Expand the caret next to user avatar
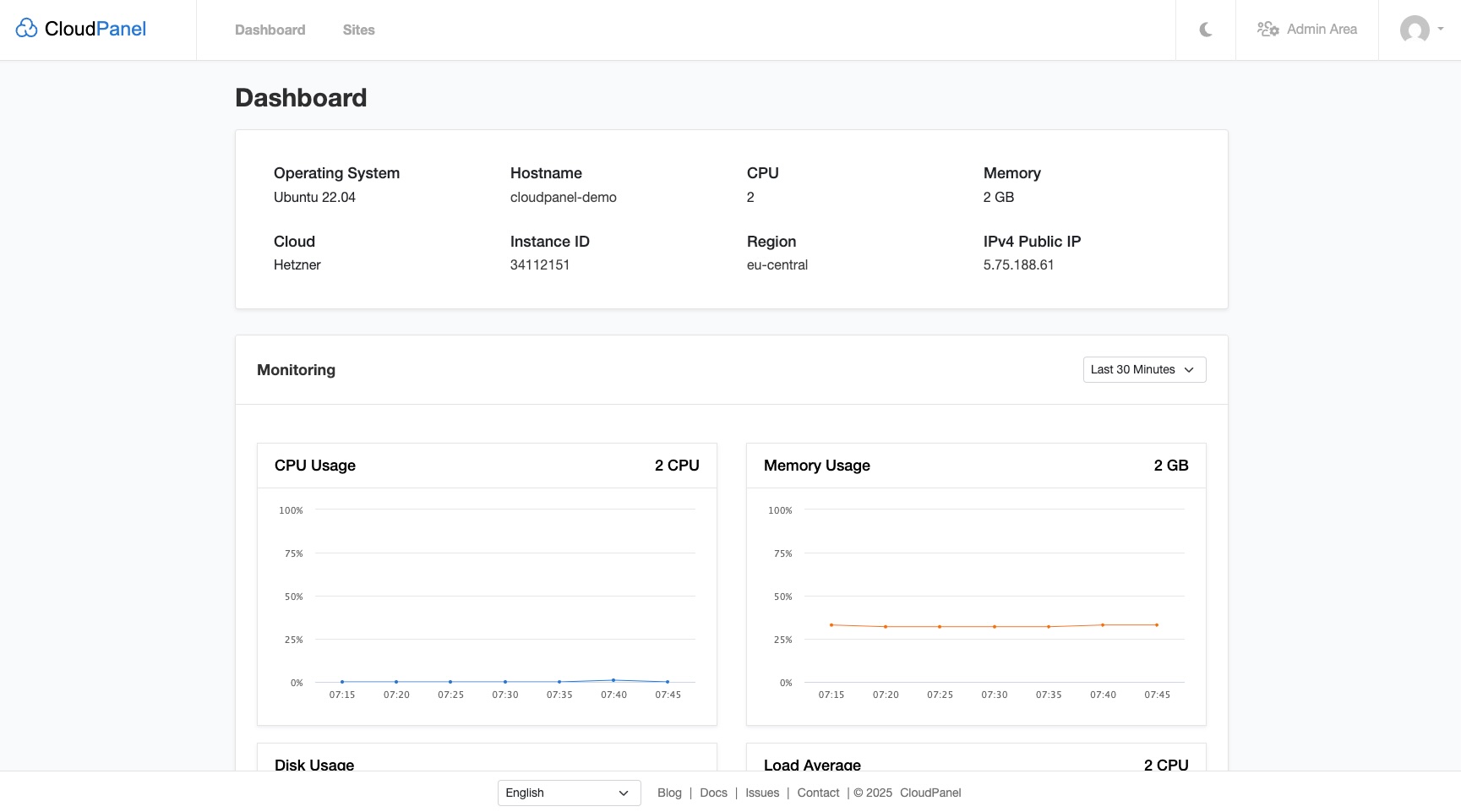 coord(1441,29)
